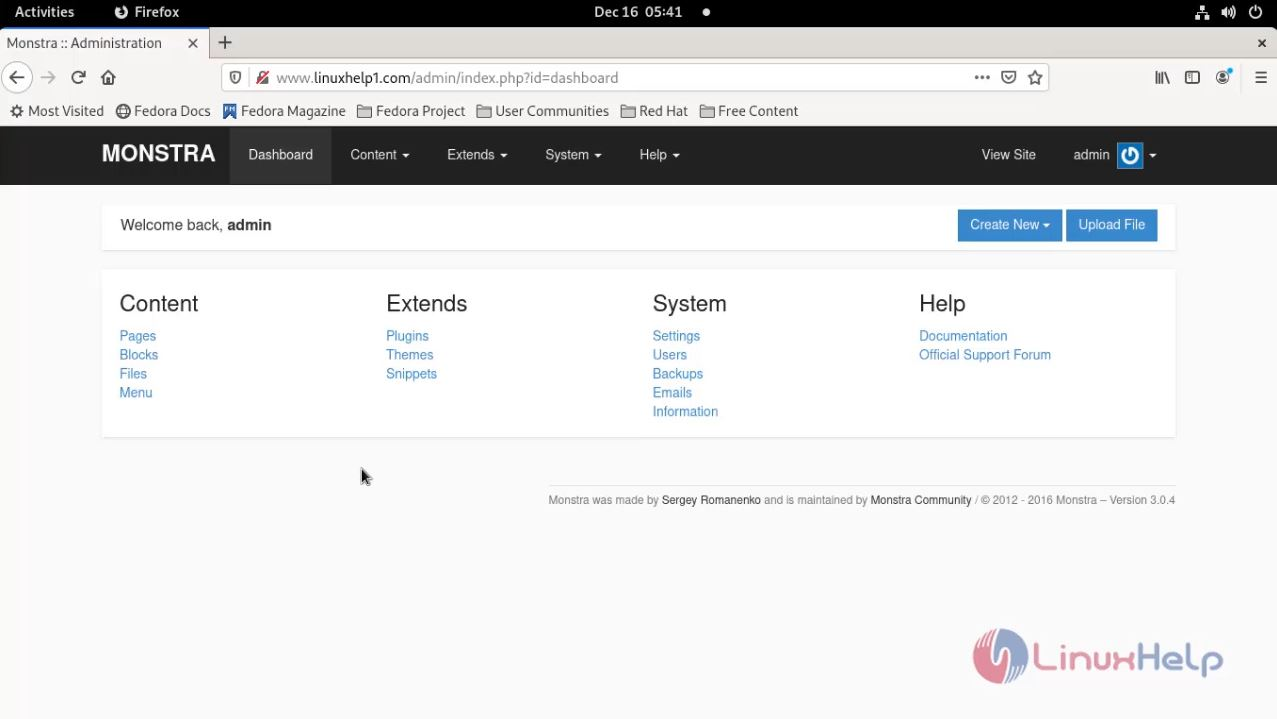Click Sergey Romanenko footer link

point(711,500)
